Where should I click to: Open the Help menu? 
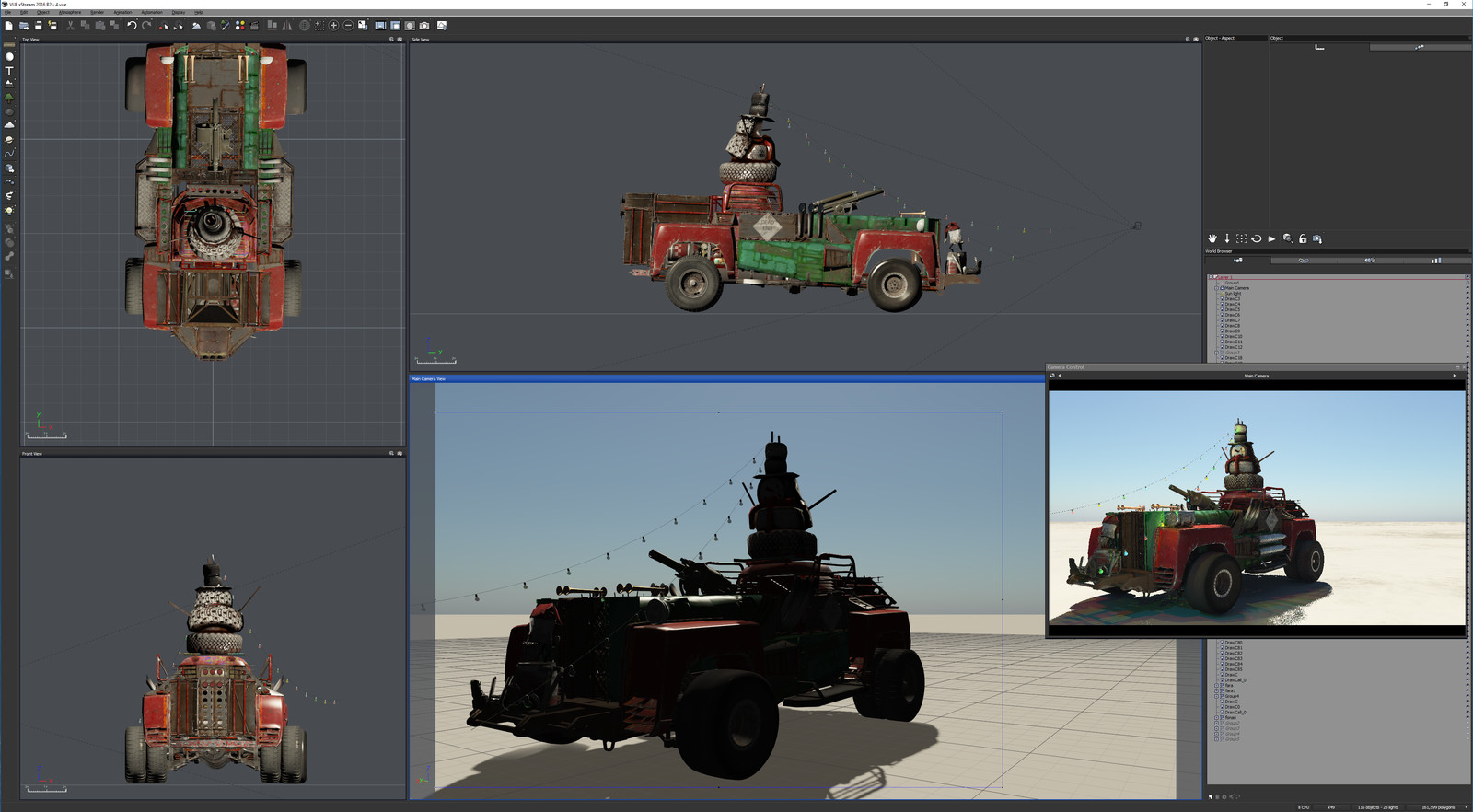tap(199, 13)
